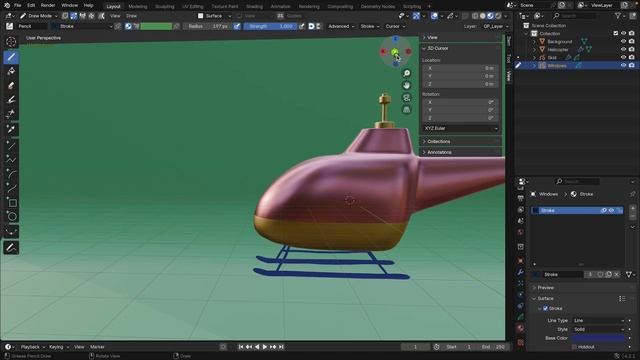Click the outliner search field
Screen dimensions: 640x360
[575, 16]
